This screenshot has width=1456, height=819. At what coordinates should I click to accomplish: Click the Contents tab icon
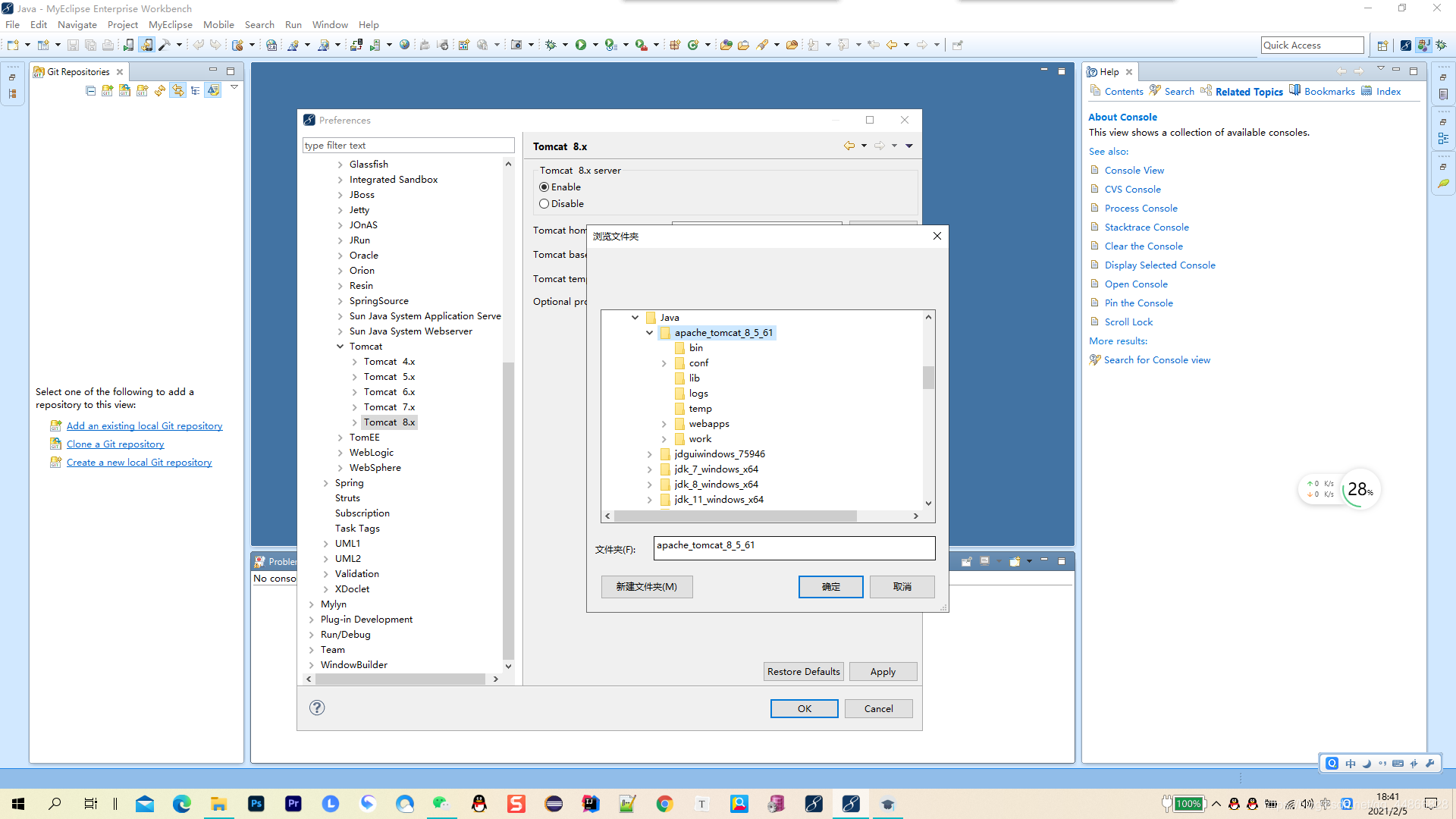tap(1095, 91)
